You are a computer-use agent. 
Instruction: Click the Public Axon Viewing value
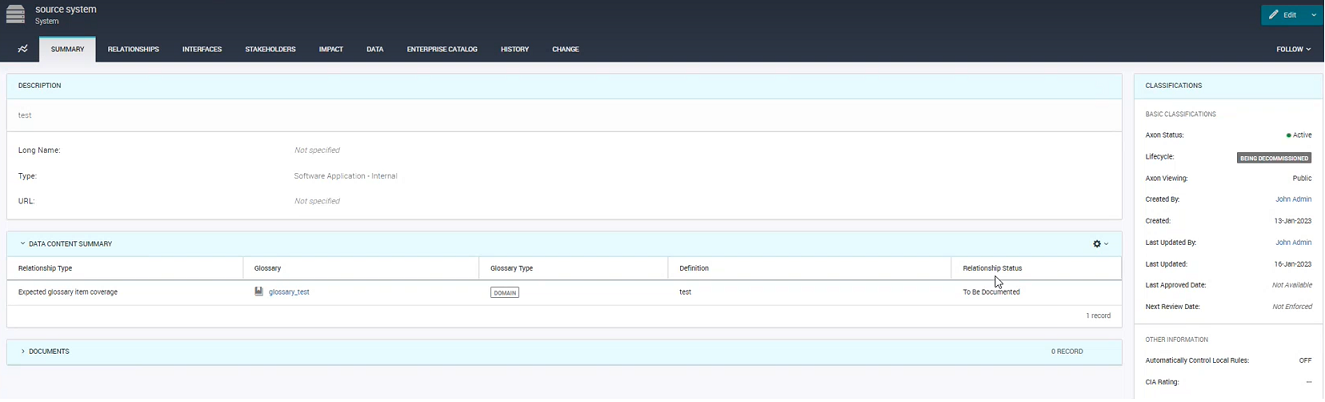[x=1302, y=178]
